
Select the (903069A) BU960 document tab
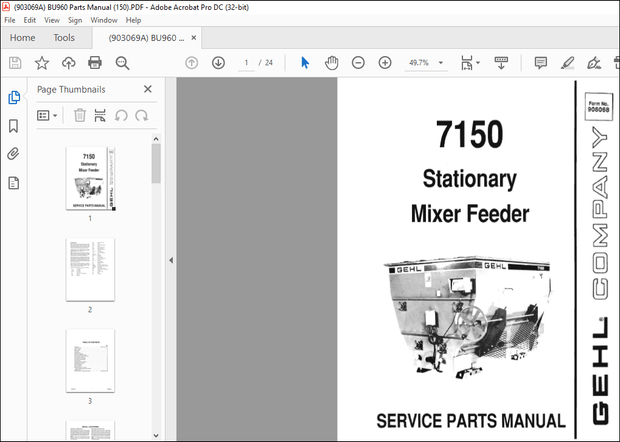[147, 38]
